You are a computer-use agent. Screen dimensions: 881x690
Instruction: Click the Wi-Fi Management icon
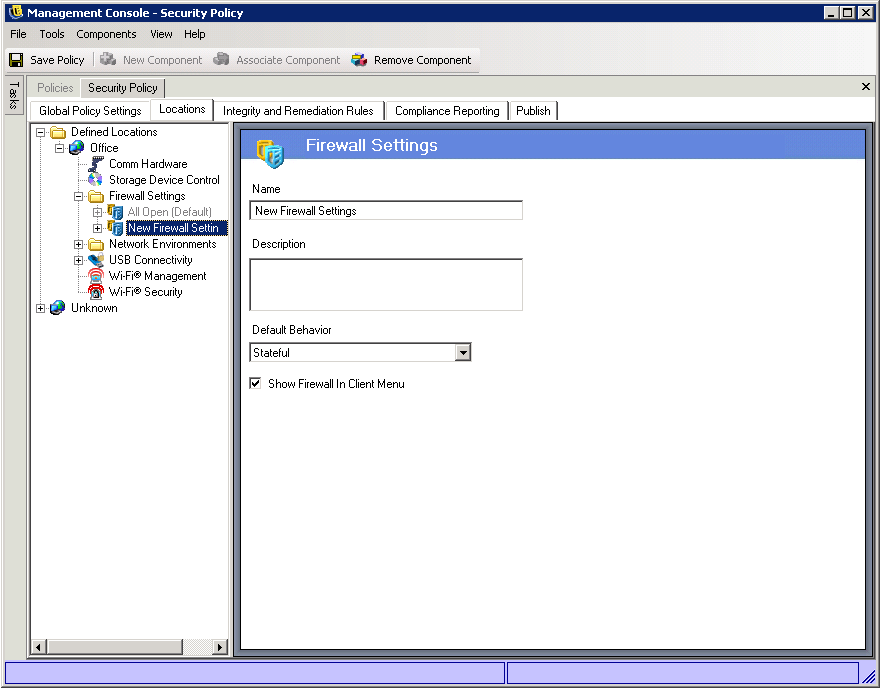96,276
